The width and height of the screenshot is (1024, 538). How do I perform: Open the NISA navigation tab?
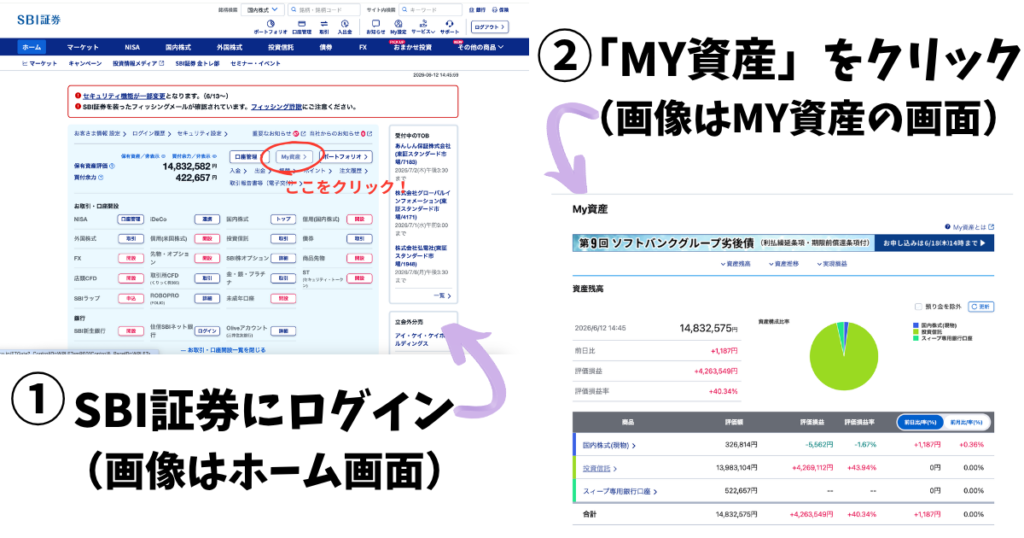pyautogui.click(x=132, y=47)
